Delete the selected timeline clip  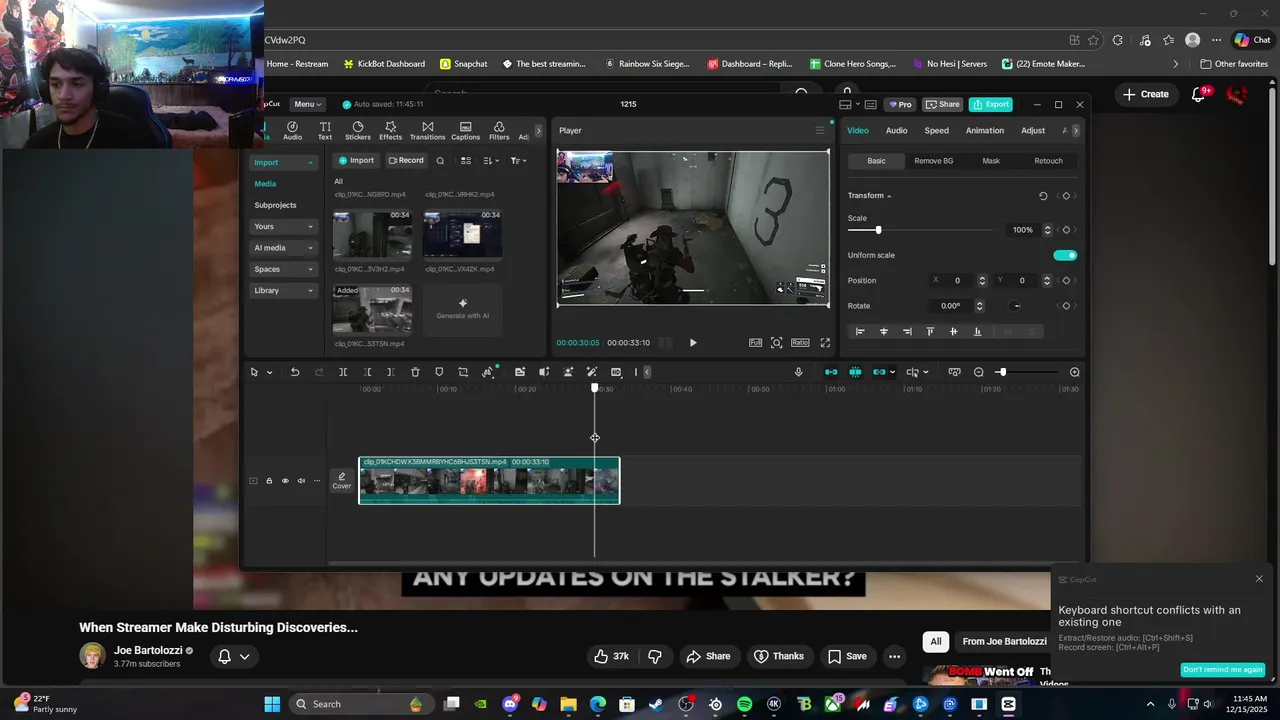point(415,372)
